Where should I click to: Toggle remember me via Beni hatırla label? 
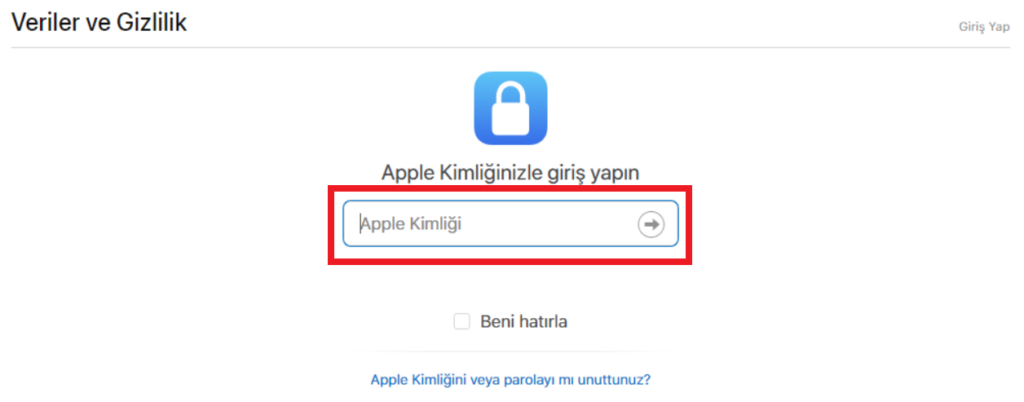524,322
